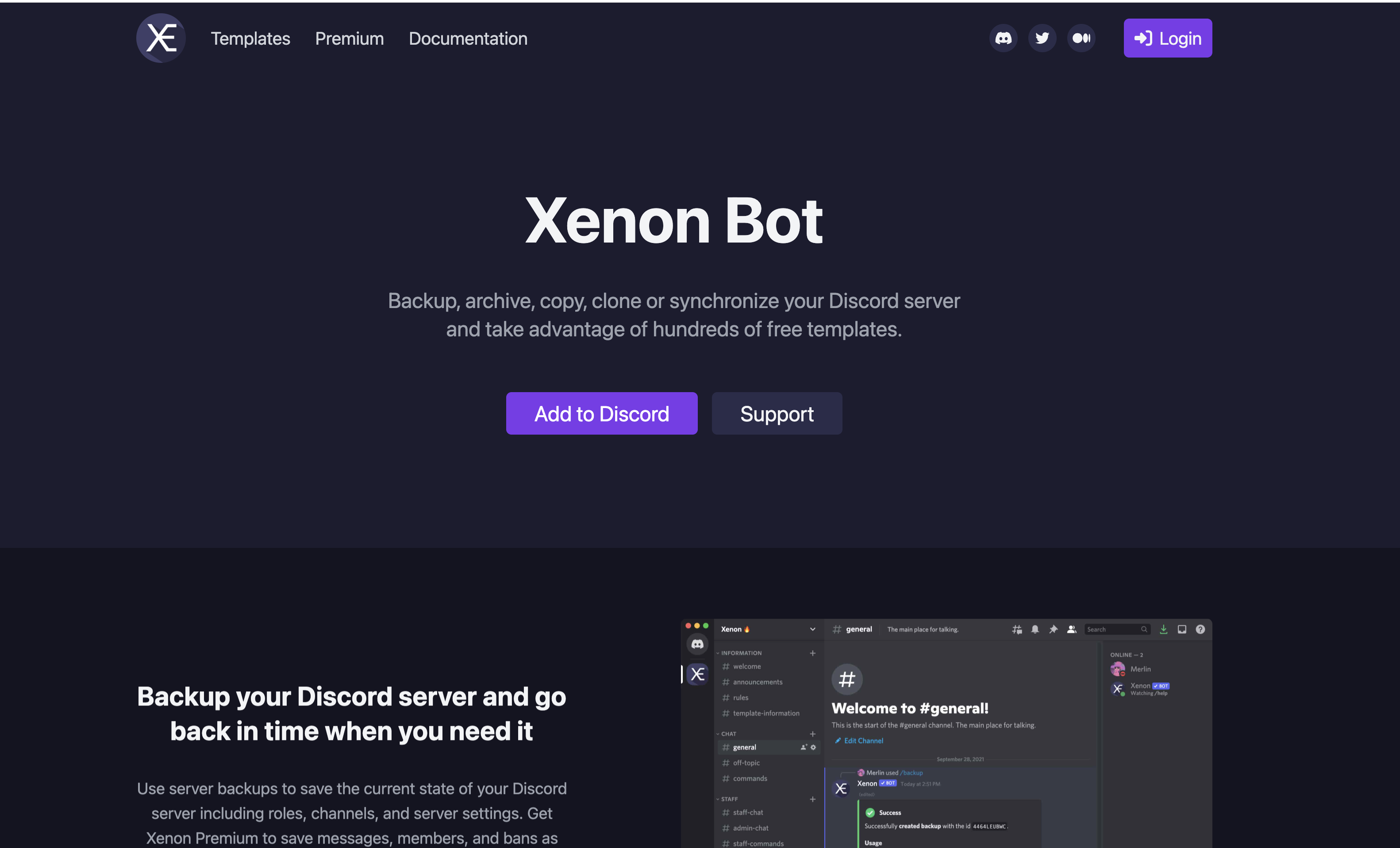
Task: Click the Support button
Action: pos(777,413)
